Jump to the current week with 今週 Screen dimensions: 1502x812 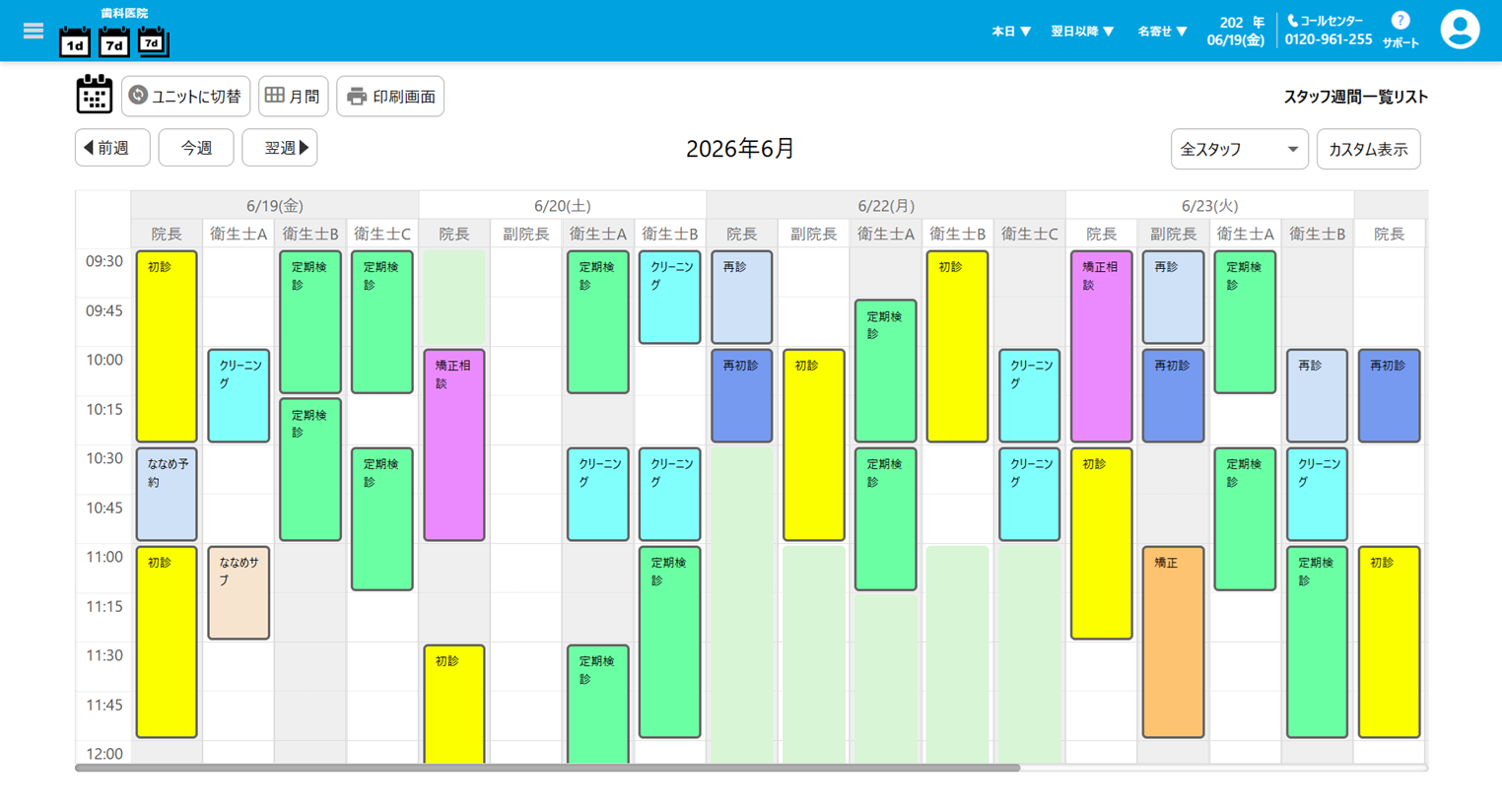point(196,148)
